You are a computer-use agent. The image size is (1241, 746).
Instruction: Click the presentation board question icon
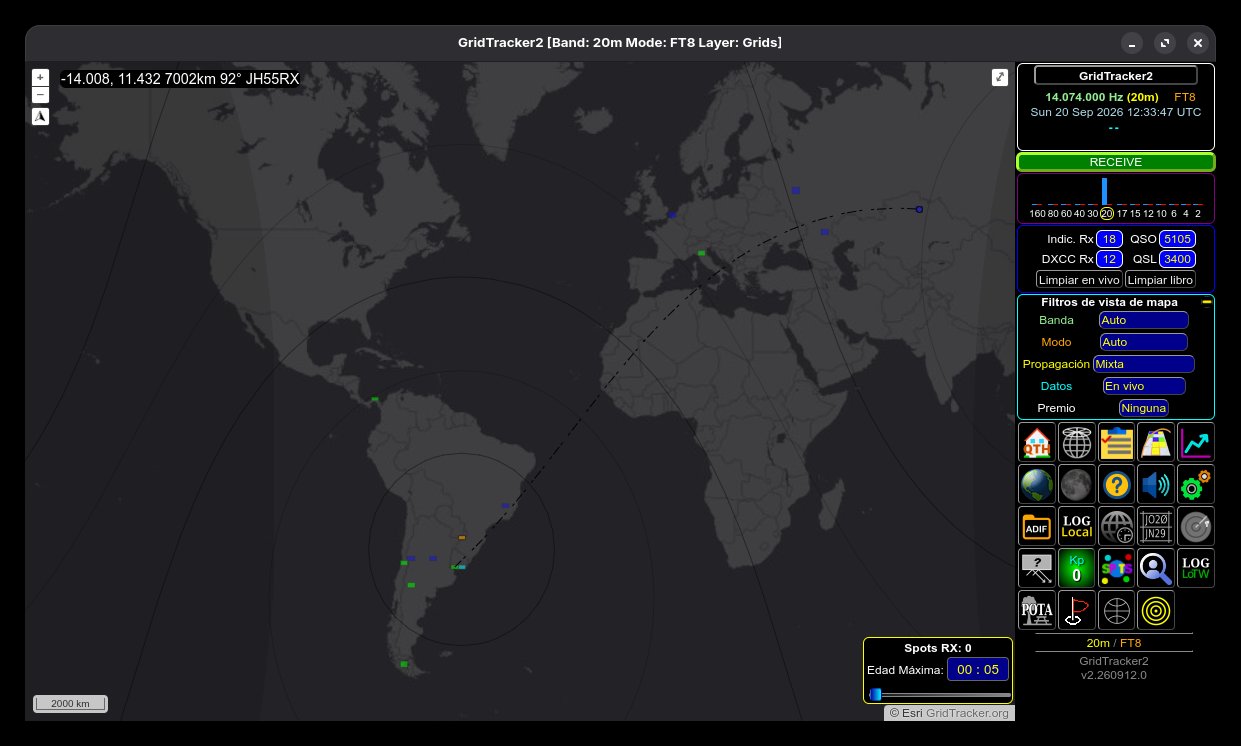(x=1037, y=568)
